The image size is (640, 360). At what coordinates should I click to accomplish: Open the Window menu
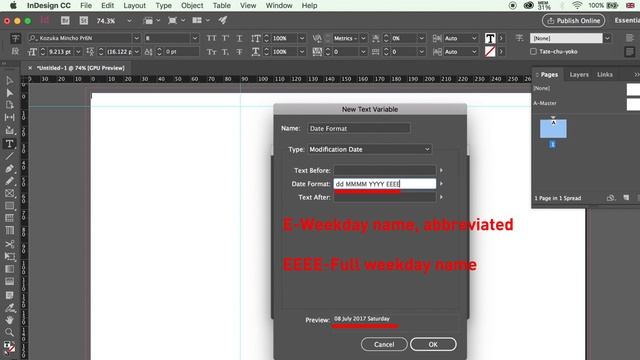[279, 6]
